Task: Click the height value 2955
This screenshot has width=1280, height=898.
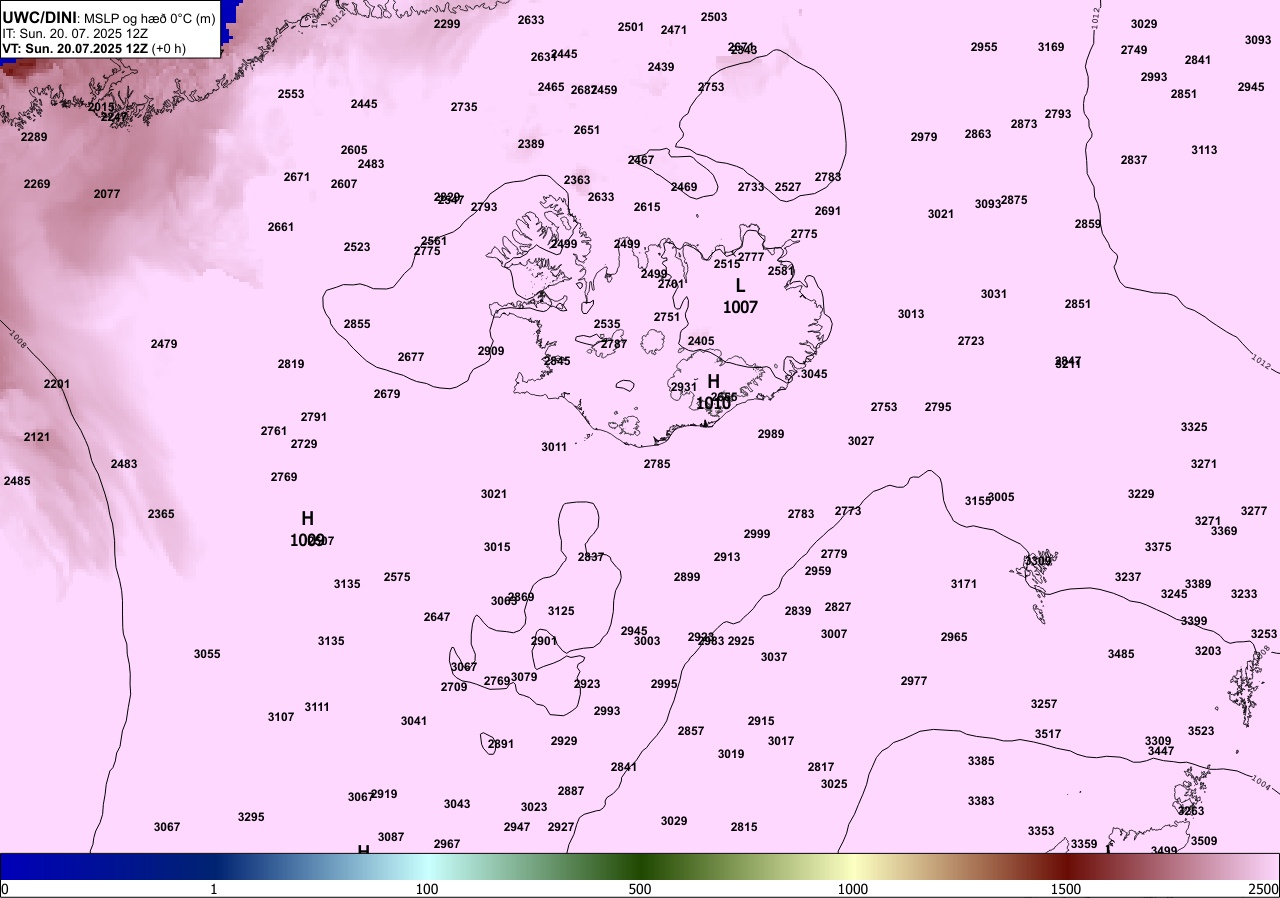Action: pos(984,47)
